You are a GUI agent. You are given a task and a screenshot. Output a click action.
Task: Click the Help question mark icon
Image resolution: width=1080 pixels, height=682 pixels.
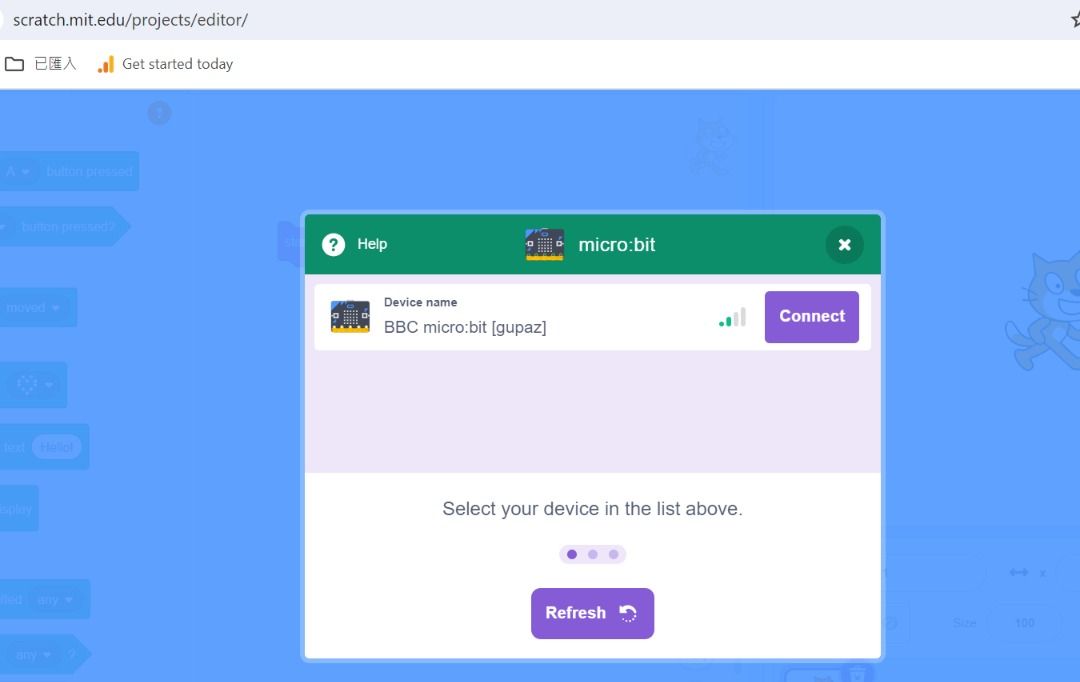[334, 244]
